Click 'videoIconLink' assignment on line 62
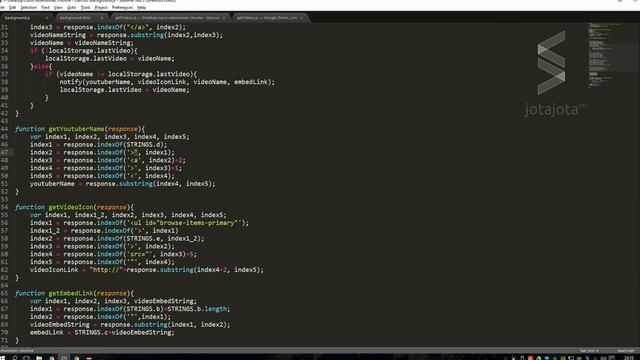Screen dimensions: 640x360 coord(54,270)
